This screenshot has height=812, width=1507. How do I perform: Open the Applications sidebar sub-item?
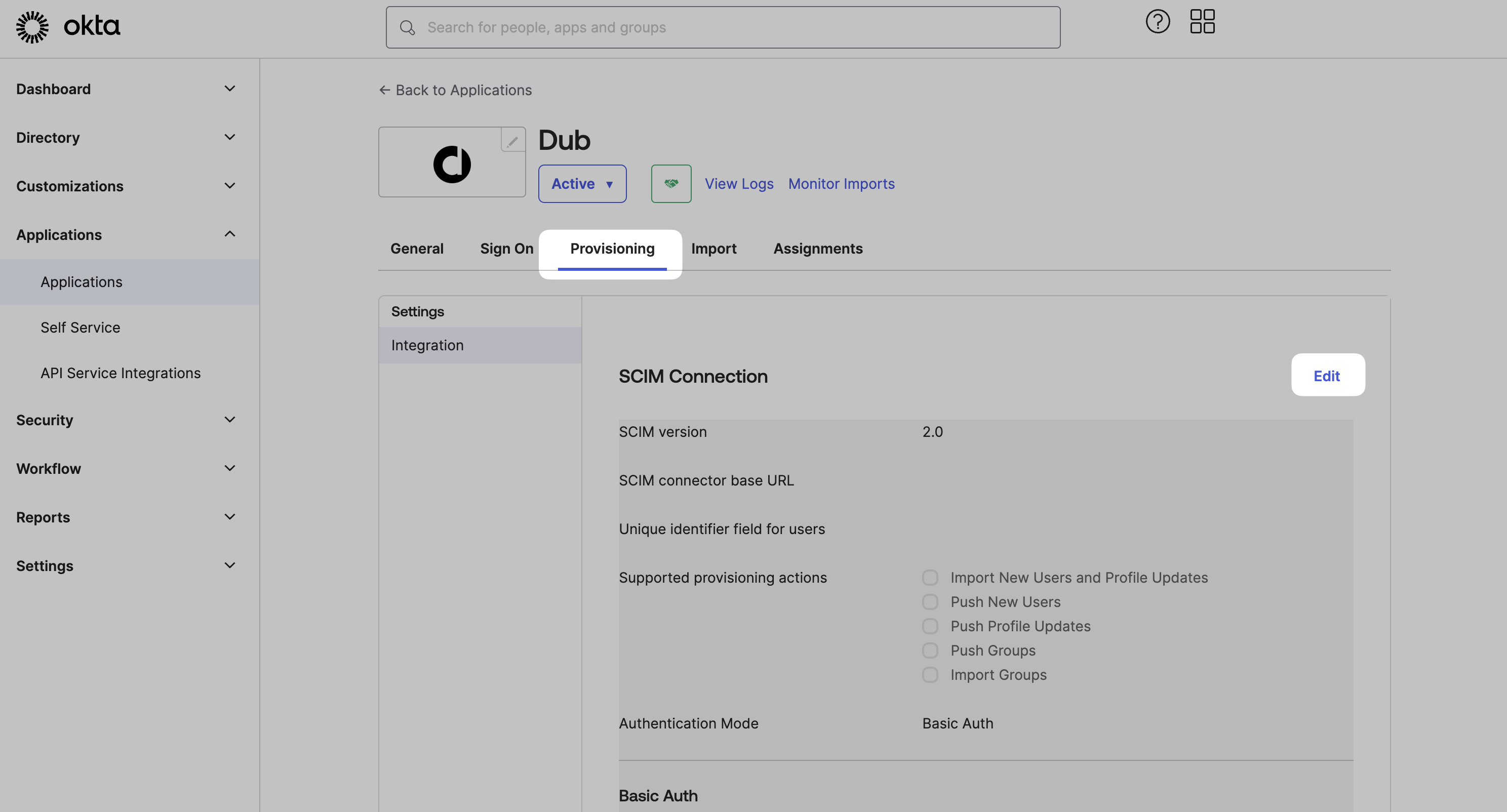click(129, 282)
